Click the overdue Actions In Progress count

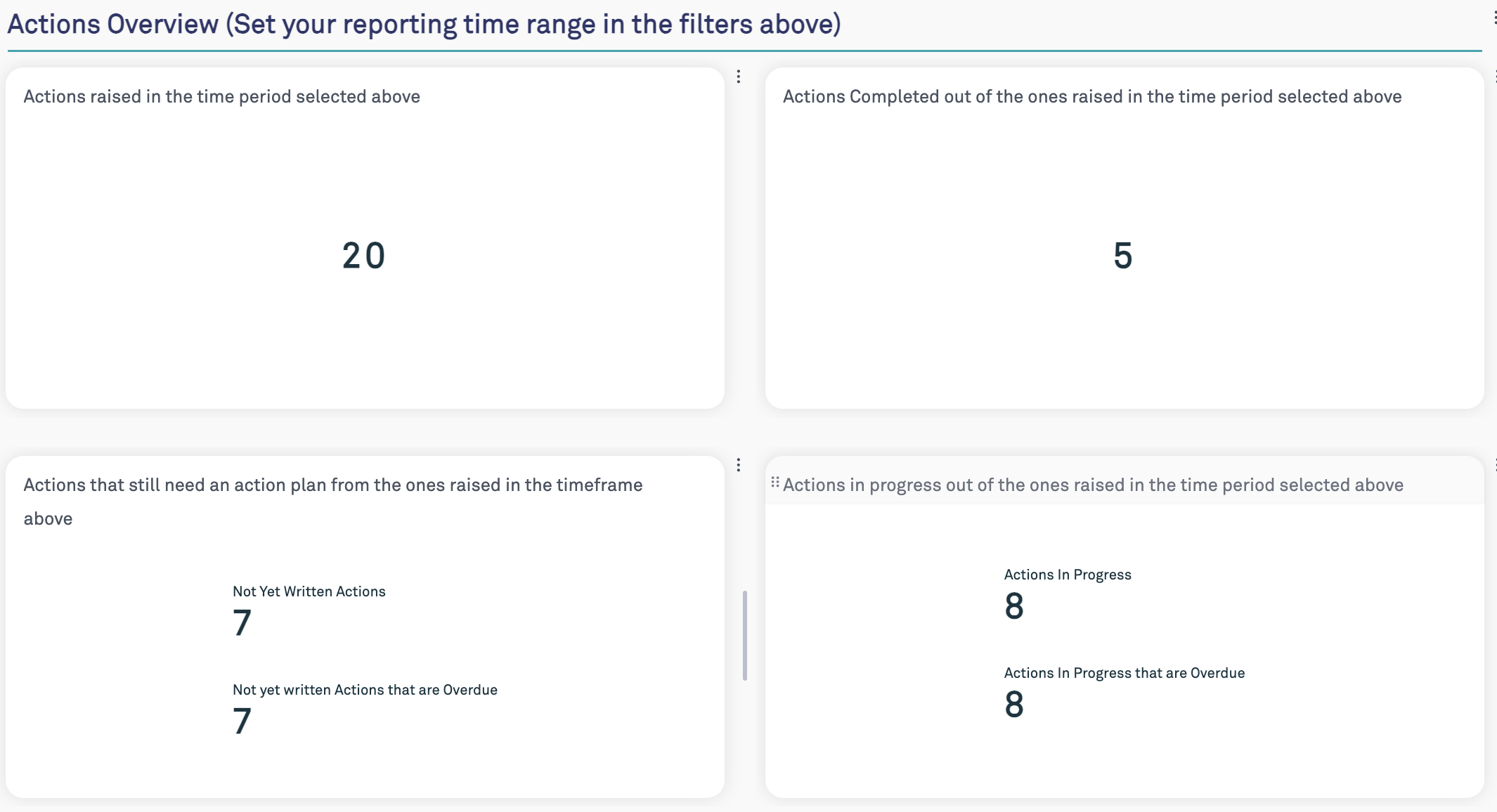[x=1014, y=705]
